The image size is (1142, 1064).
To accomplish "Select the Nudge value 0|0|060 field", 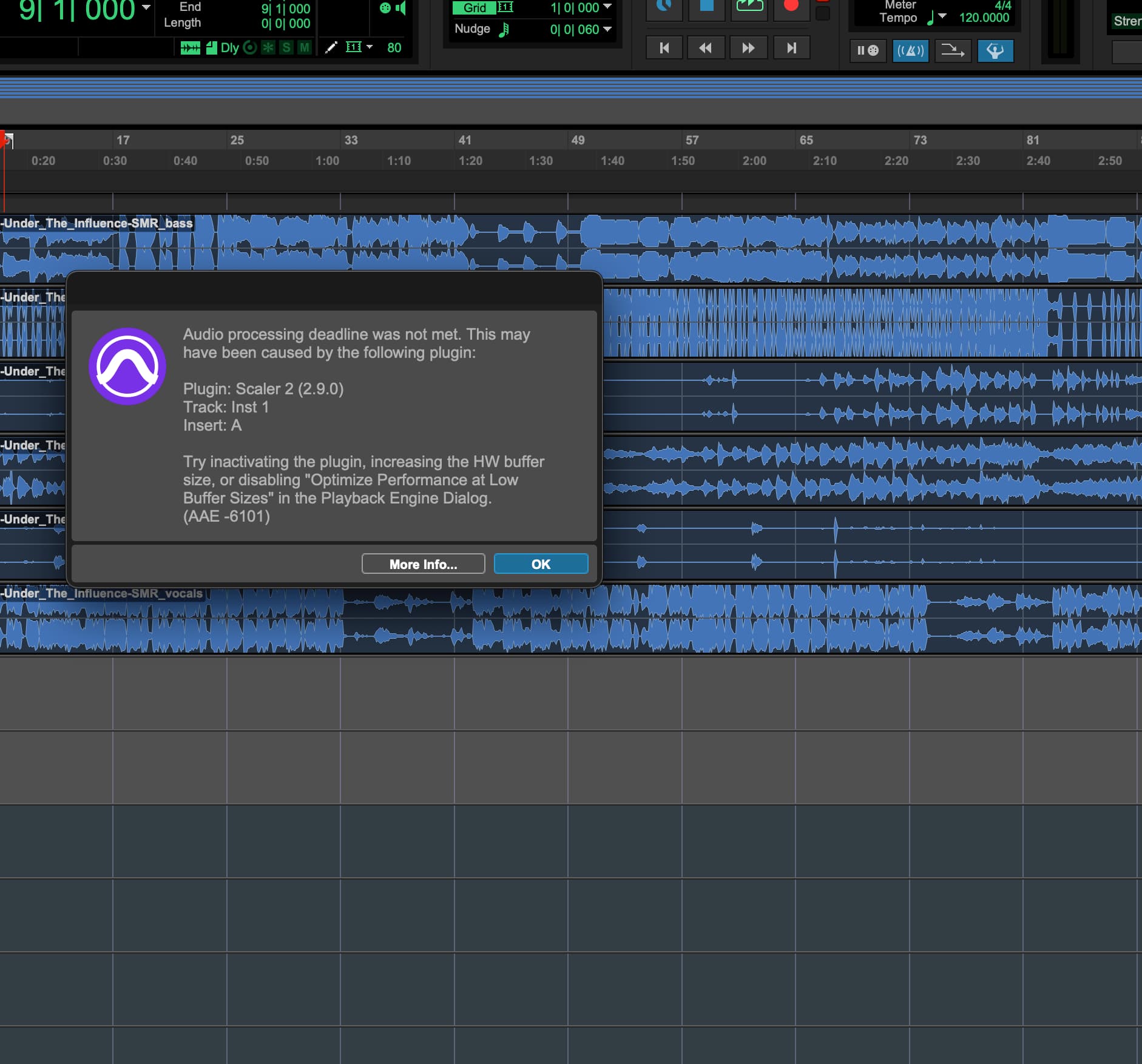I will click(x=575, y=29).
